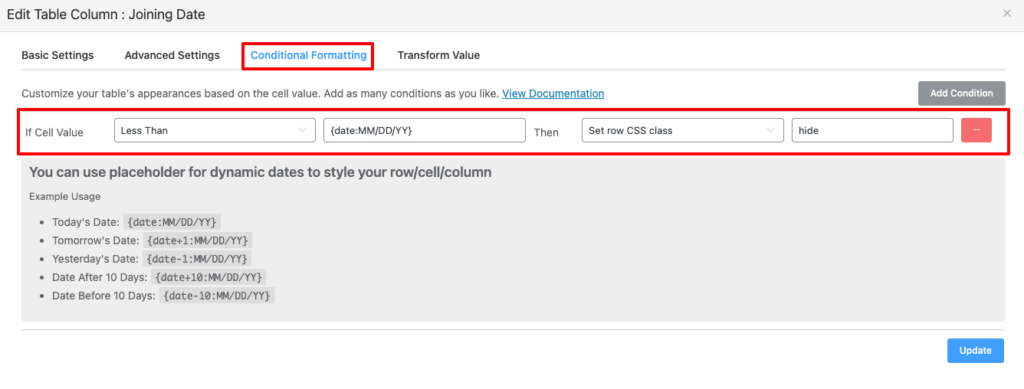Viewport: 1024px width, 389px height.
Task: Open the Advanced Settings tab
Action: (172, 55)
